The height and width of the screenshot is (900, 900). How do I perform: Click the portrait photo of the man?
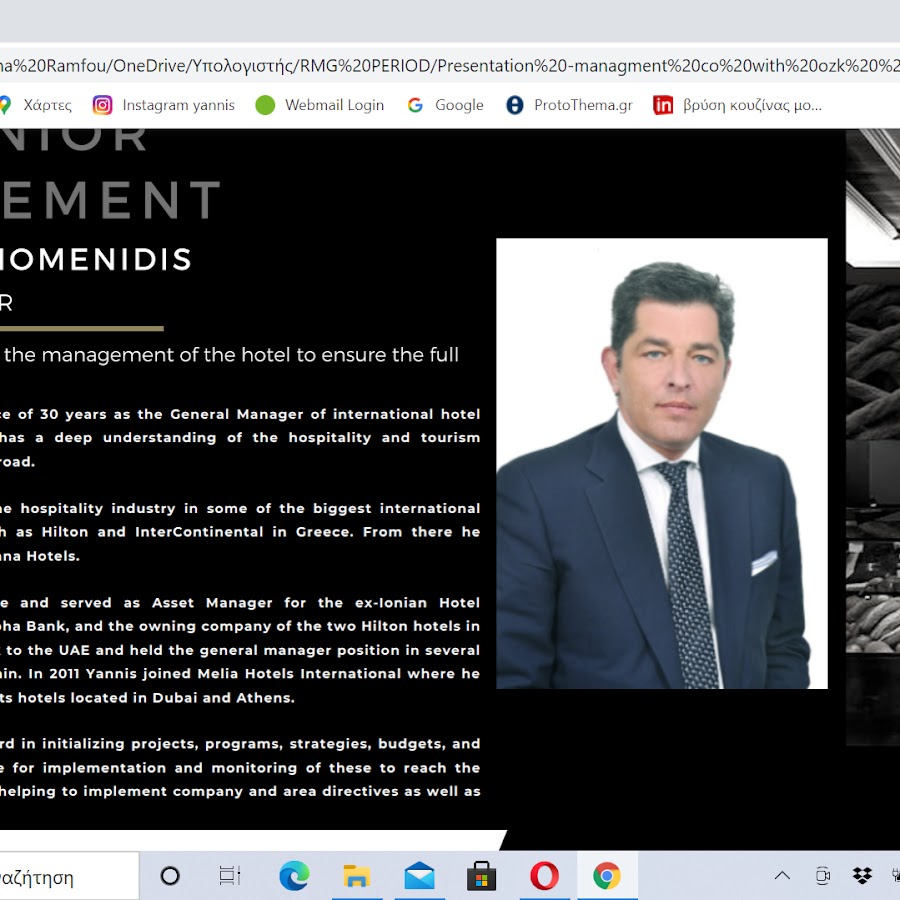[662, 463]
